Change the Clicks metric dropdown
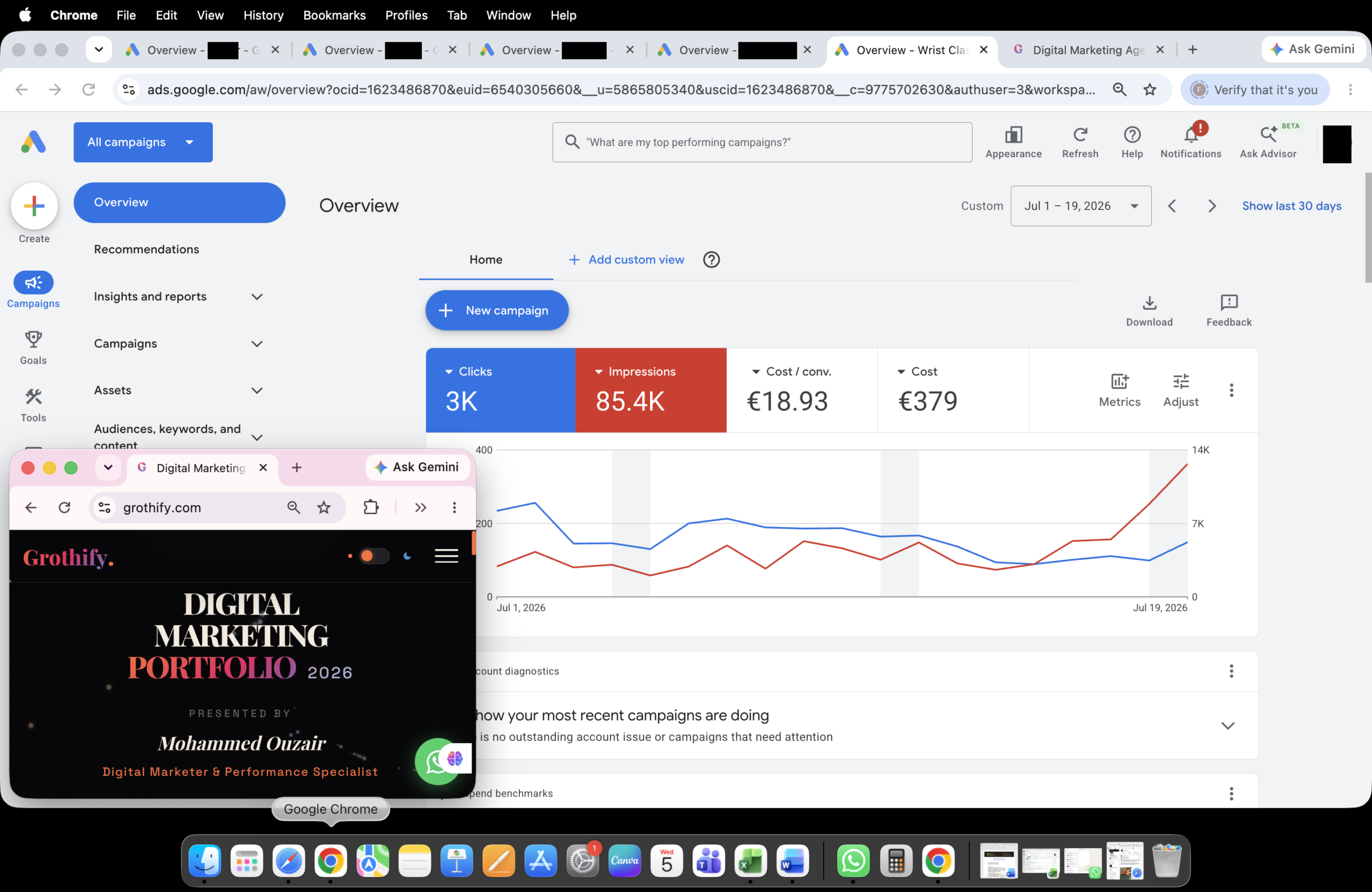The height and width of the screenshot is (892, 1372). [x=468, y=372]
